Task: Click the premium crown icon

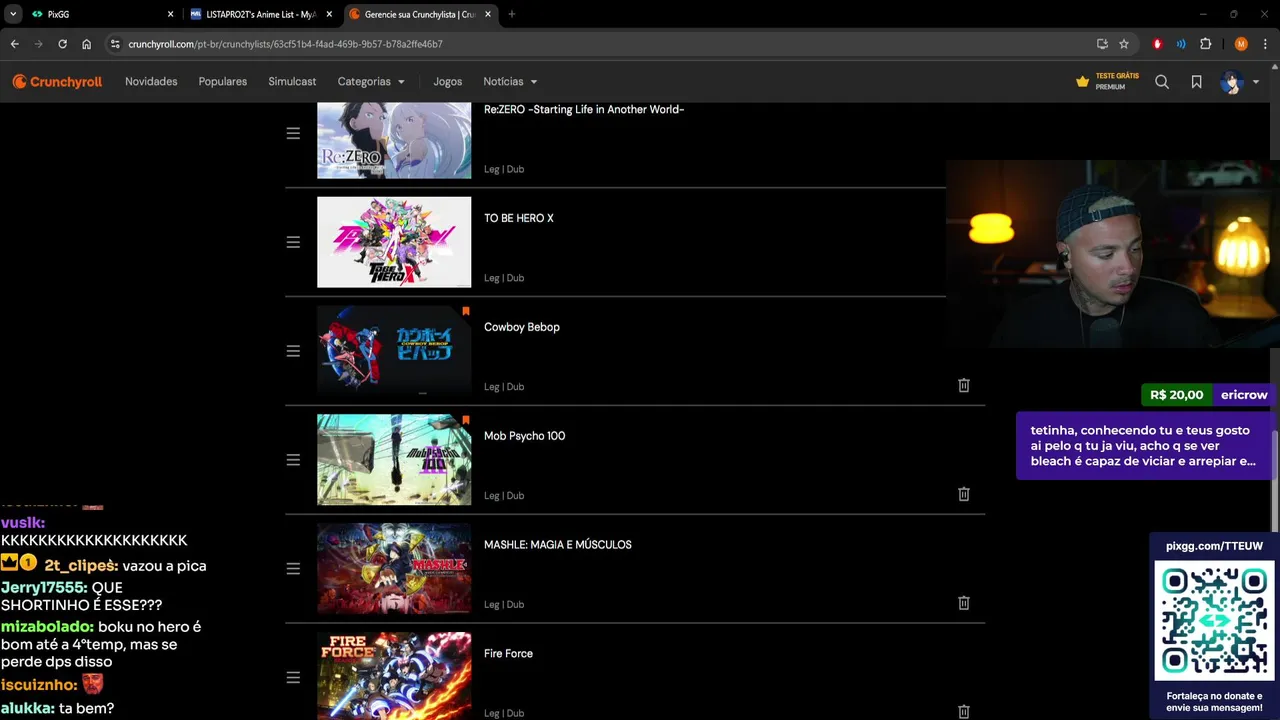Action: click(x=1082, y=82)
